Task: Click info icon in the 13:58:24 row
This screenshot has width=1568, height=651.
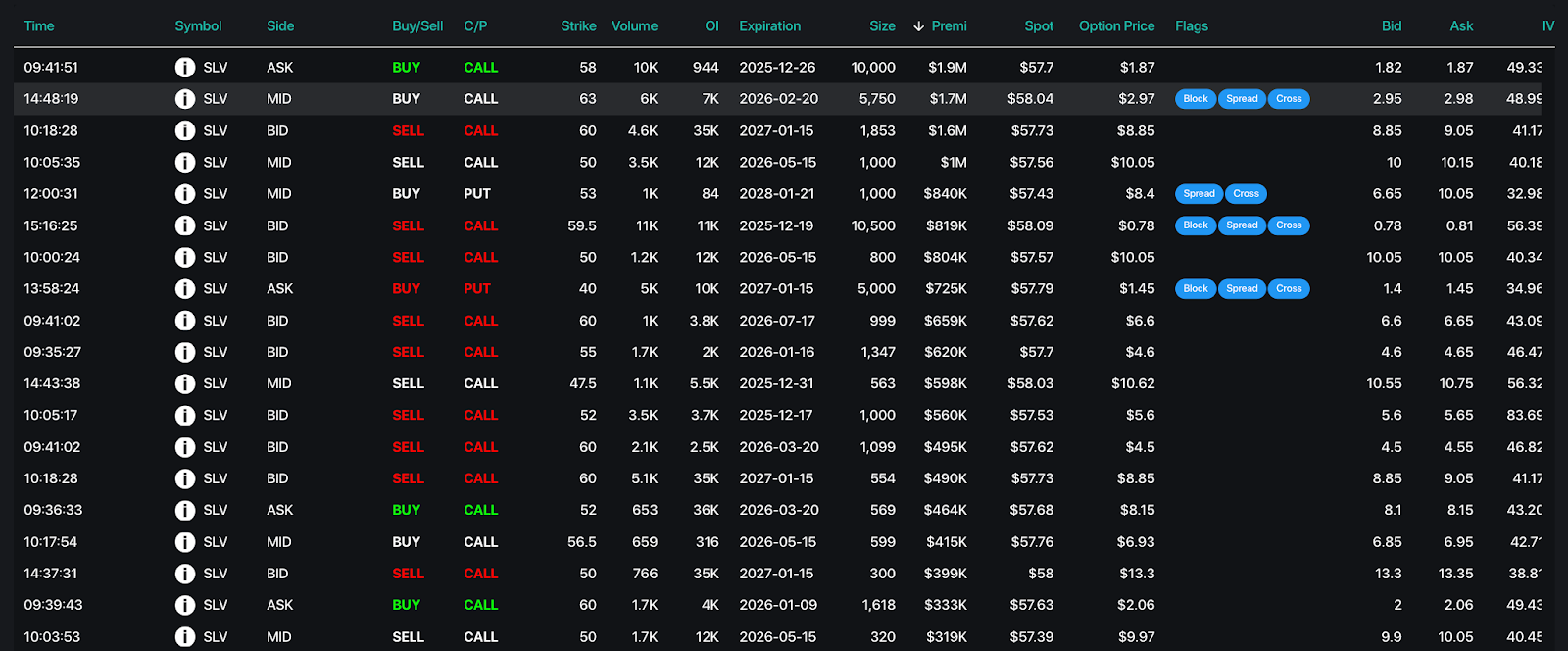Action: pyautogui.click(x=184, y=289)
